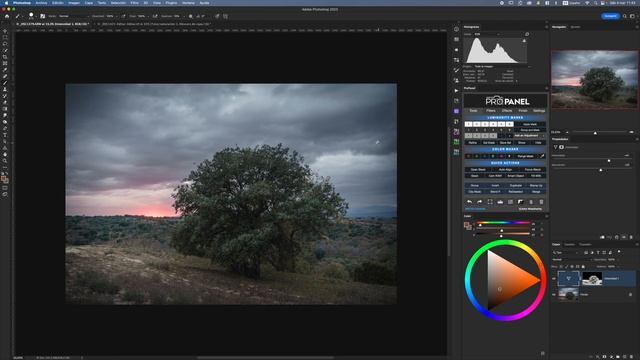
Task: Select the Intensidad 1 layer mask thumbnail
Action: point(592,279)
